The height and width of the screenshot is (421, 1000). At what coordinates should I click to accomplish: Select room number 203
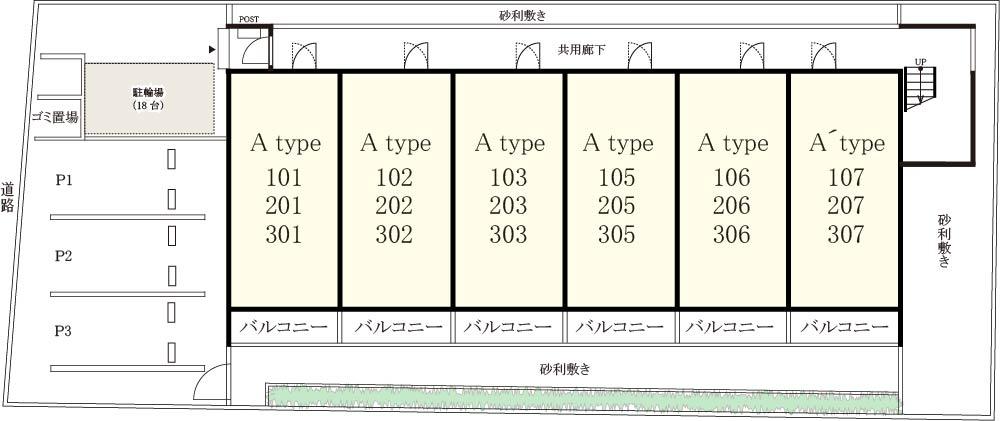[x=509, y=206]
